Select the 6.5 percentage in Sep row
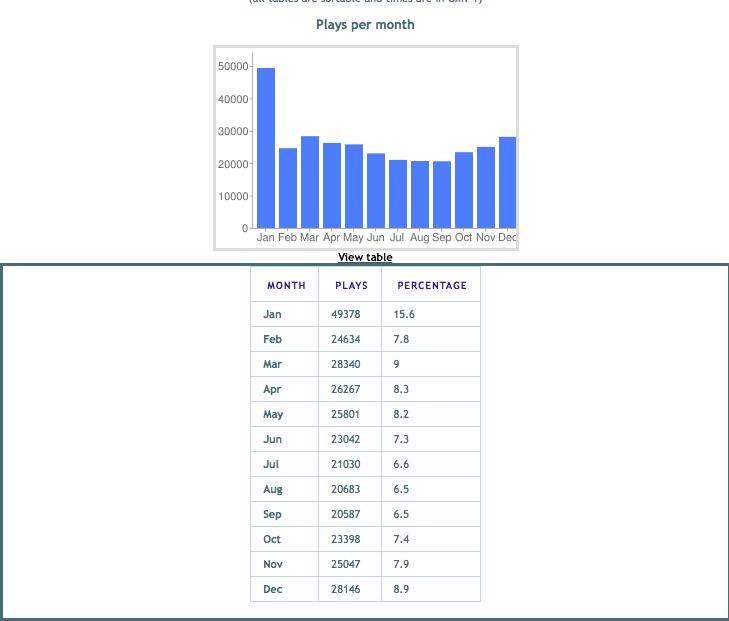The image size is (729, 621). click(401, 515)
